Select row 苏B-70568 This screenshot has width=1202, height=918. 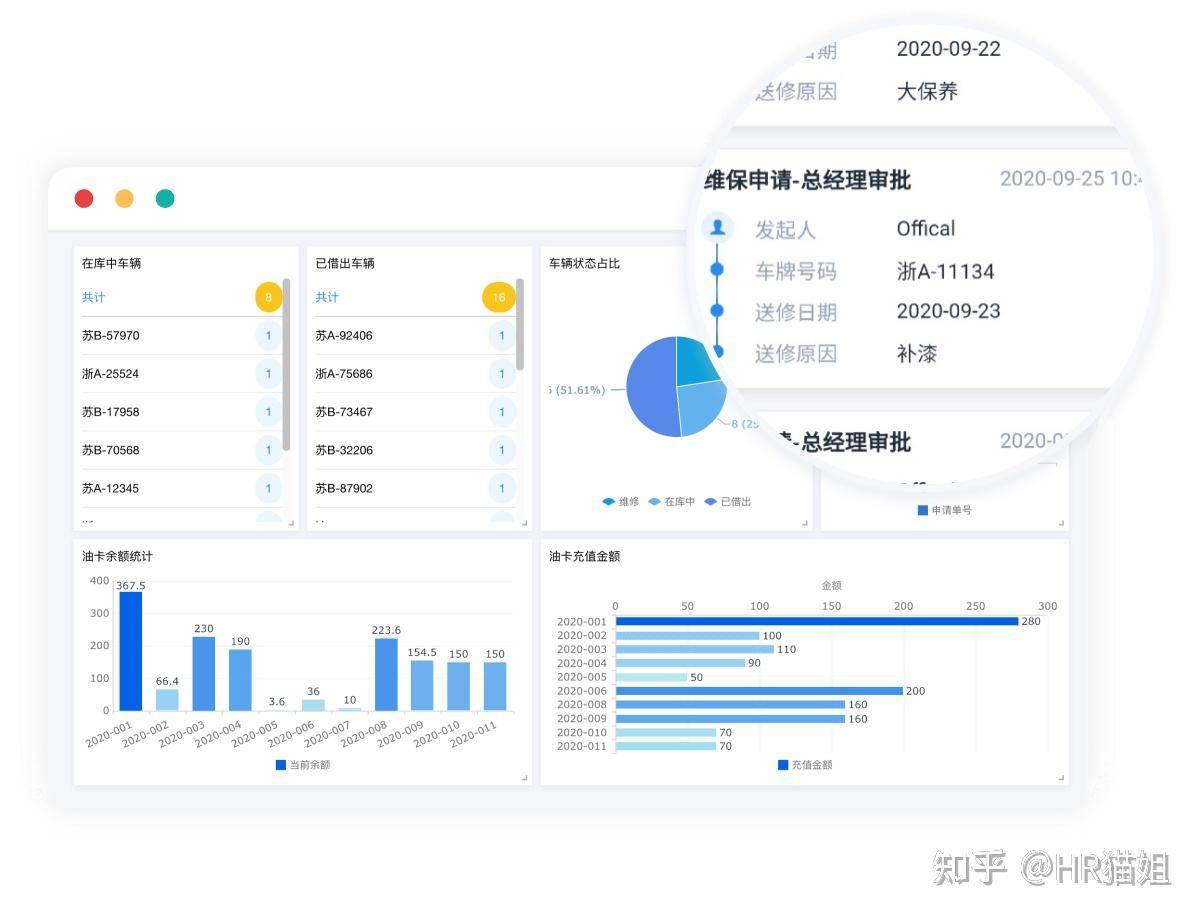tap(180, 450)
